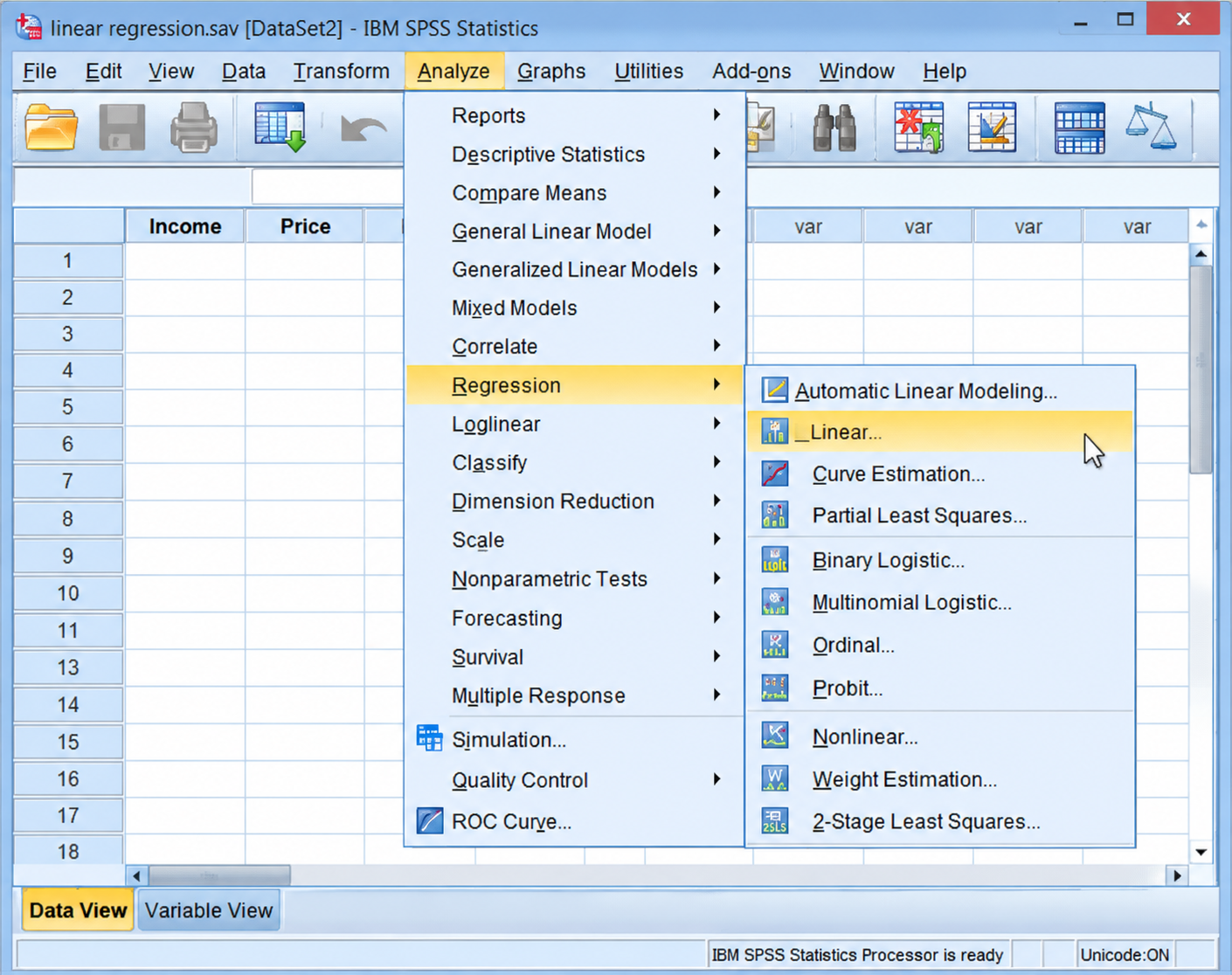This screenshot has height=975, width=1232.
Task: Click the vertical scrollbar down arrow
Action: tap(1201, 852)
